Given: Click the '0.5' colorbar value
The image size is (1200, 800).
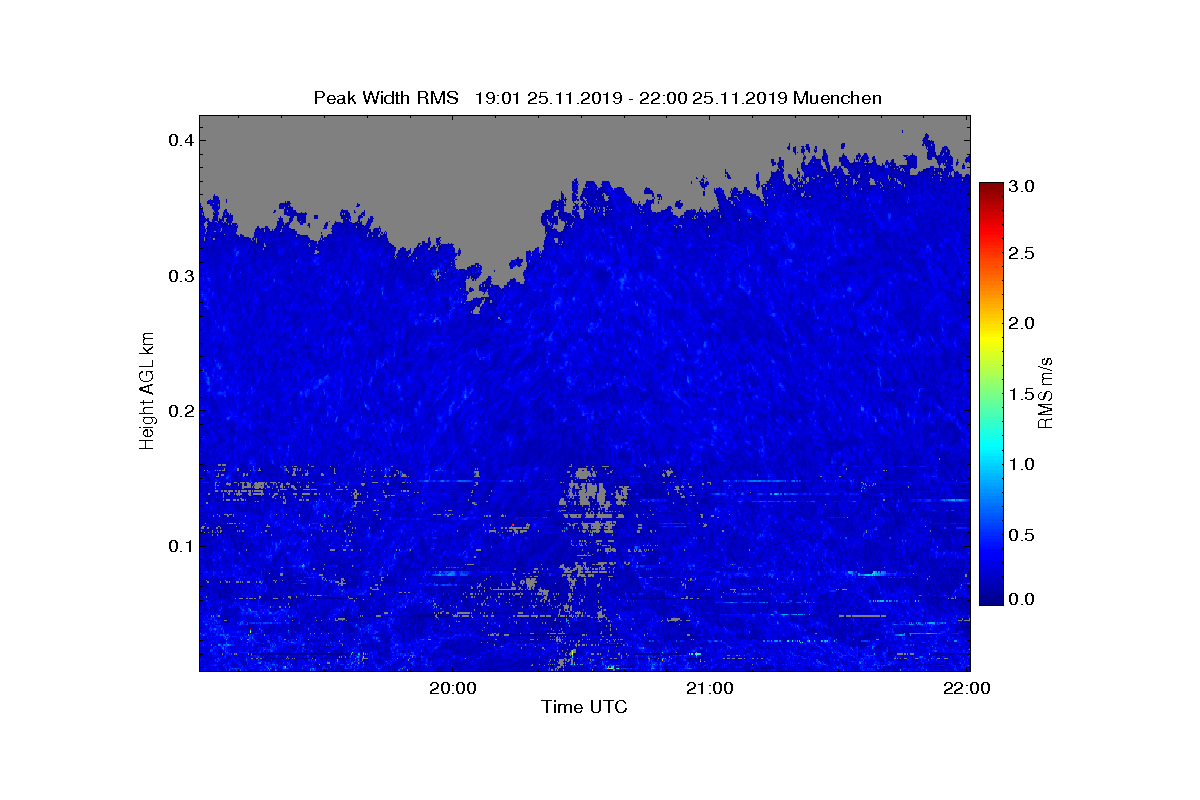Looking at the screenshot, I should (1021, 535).
